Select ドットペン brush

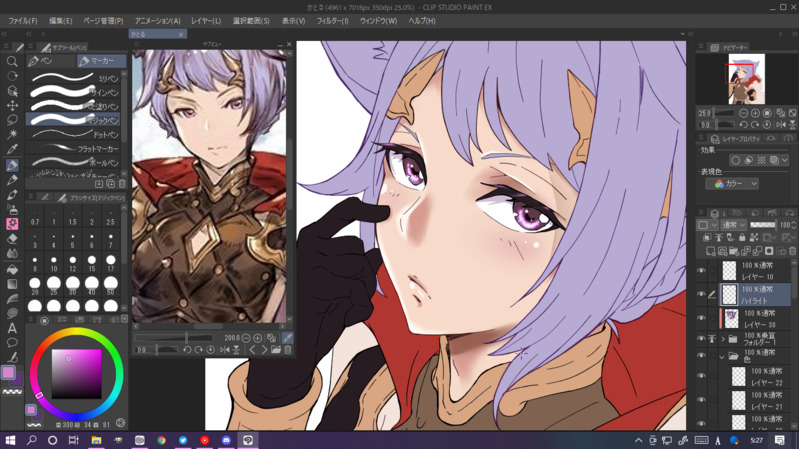click(73, 134)
